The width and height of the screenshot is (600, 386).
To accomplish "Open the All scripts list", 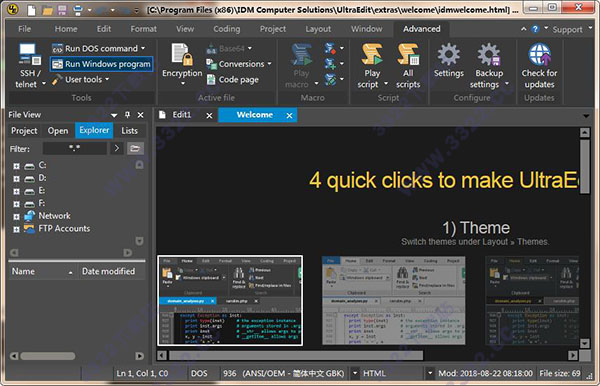I will pos(408,54).
